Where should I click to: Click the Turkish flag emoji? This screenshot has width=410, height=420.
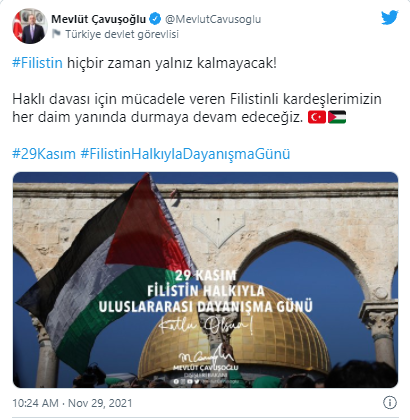coord(317,117)
